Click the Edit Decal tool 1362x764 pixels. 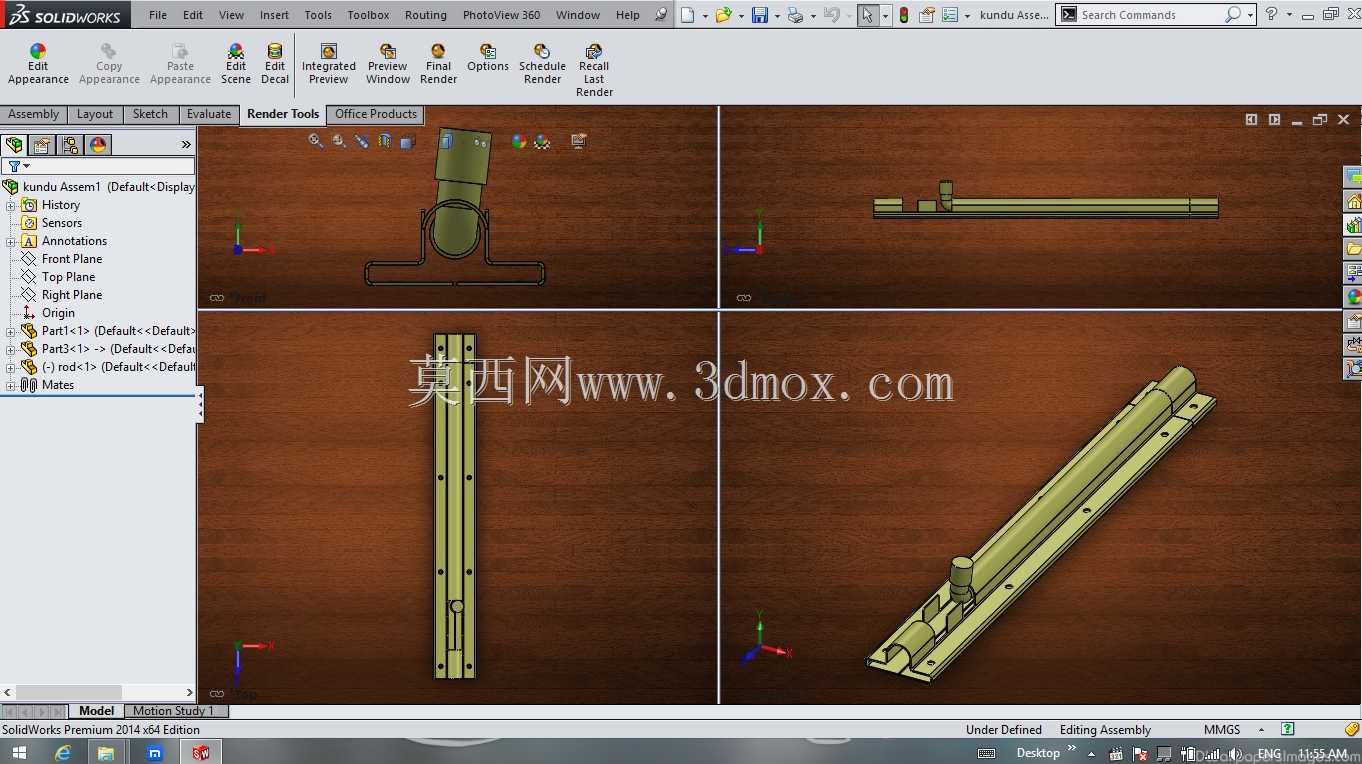tap(275, 64)
